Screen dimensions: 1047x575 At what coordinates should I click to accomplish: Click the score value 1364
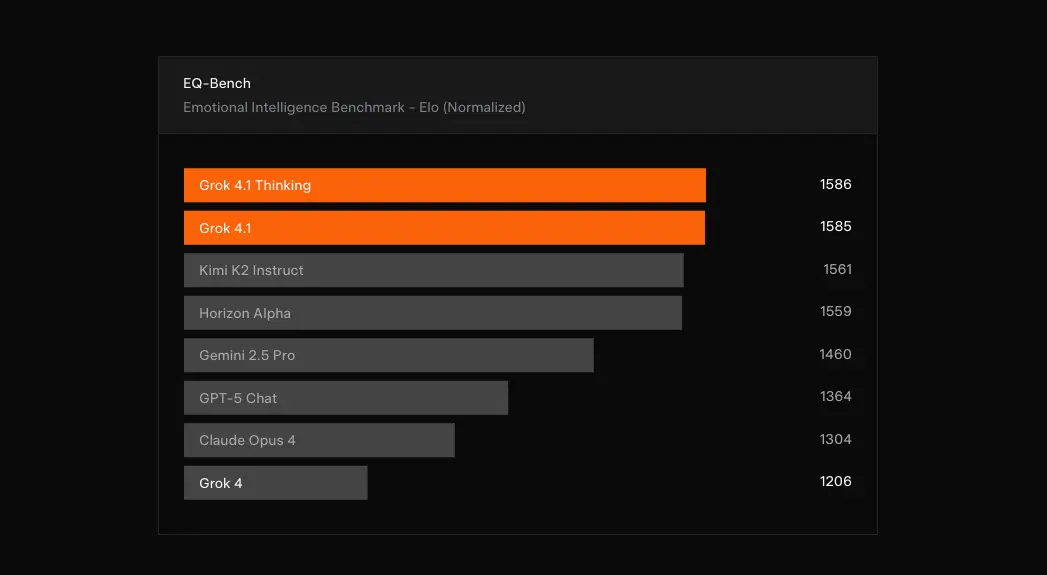click(x=835, y=397)
